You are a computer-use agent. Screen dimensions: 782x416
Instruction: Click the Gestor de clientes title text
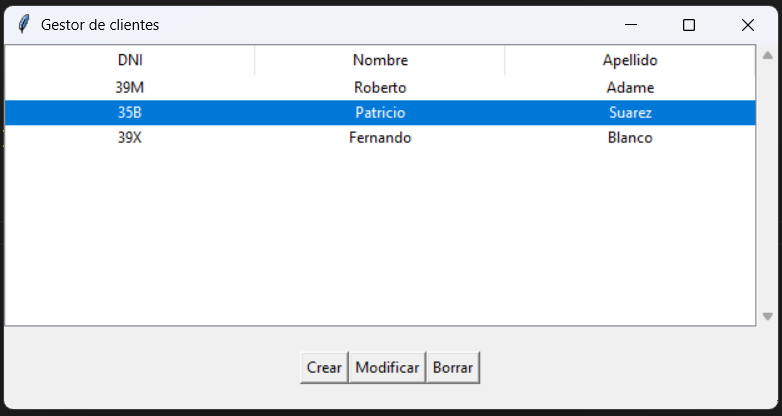100,24
